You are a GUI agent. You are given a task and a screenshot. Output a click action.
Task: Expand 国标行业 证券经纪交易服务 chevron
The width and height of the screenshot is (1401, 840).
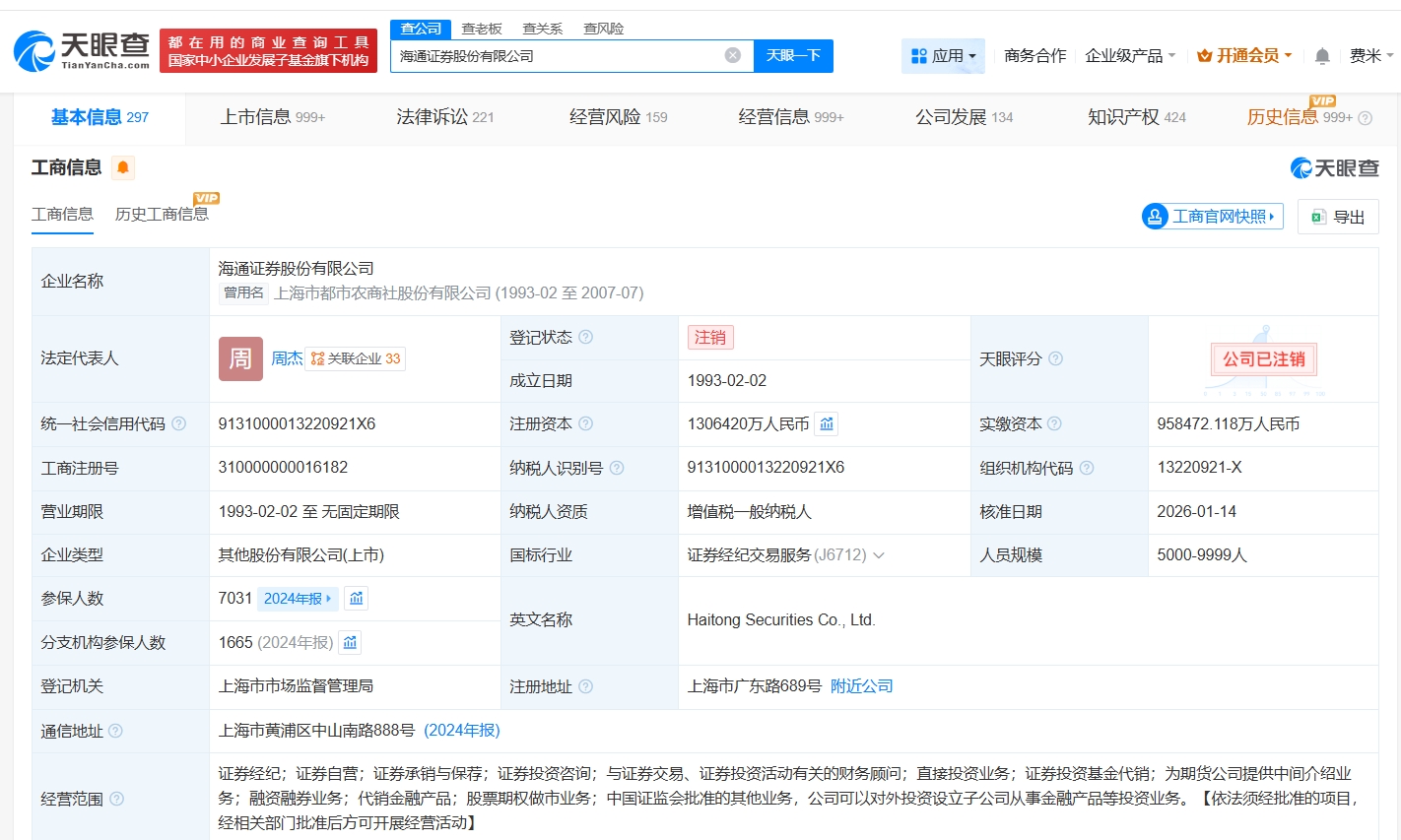click(879, 555)
